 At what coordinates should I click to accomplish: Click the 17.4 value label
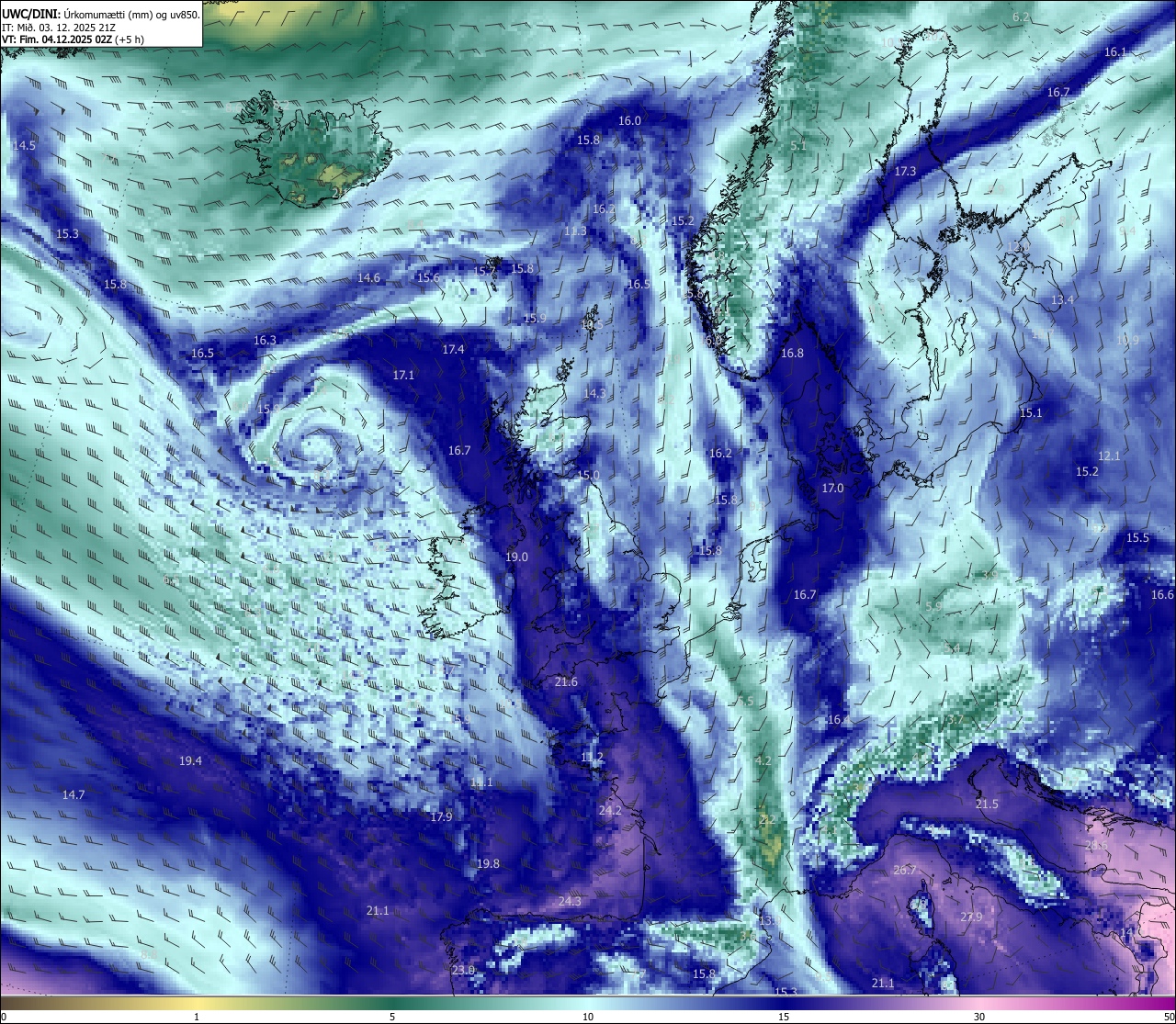[x=453, y=349]
